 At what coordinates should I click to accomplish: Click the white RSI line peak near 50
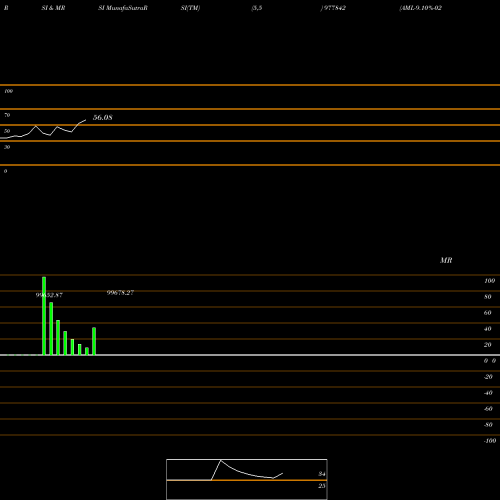pos(36,126)
